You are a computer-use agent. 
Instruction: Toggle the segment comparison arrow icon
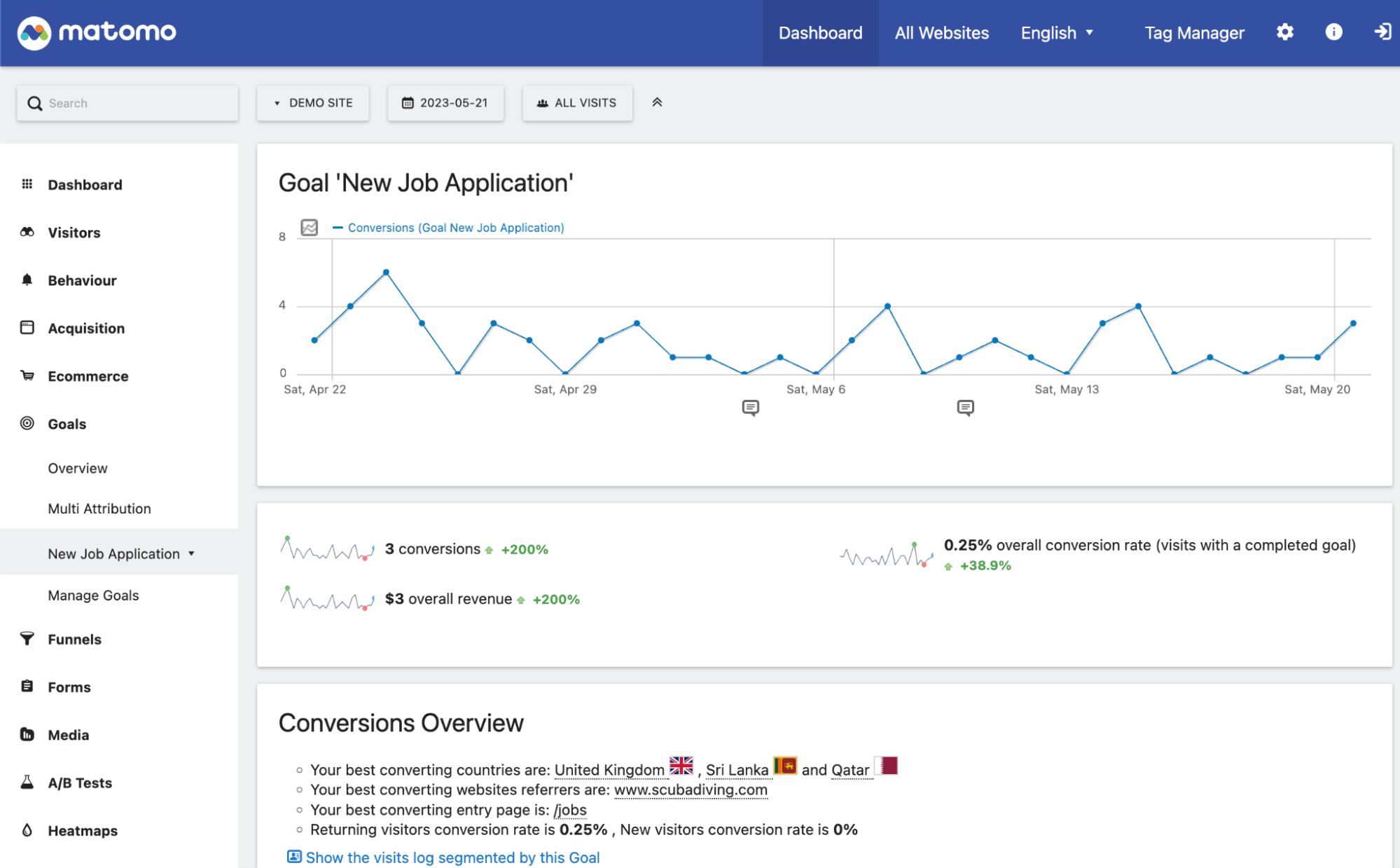click(x=657, y=101)
